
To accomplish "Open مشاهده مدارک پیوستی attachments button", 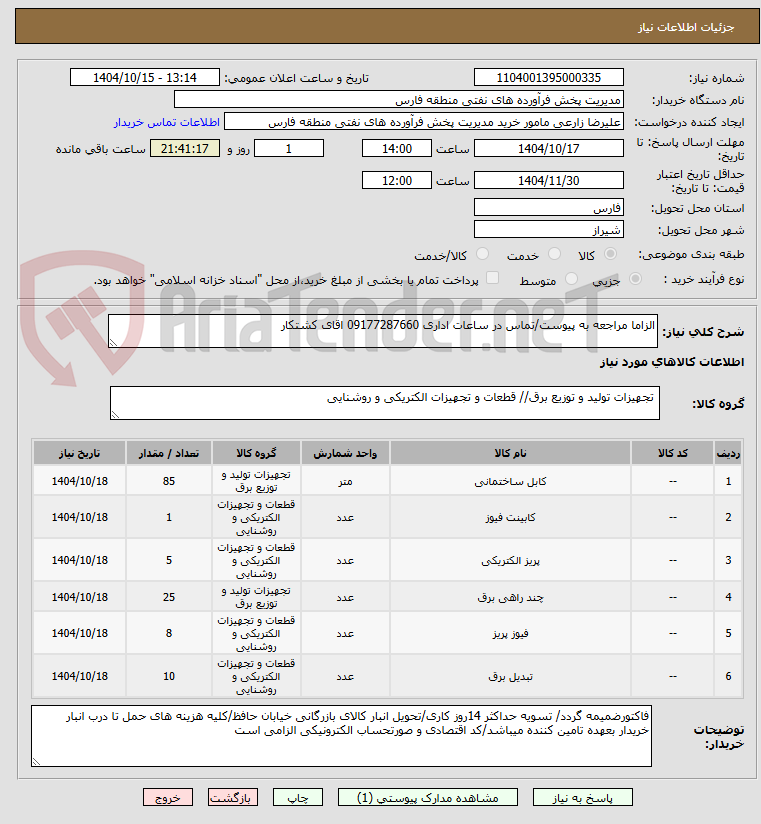I will 427,797.
